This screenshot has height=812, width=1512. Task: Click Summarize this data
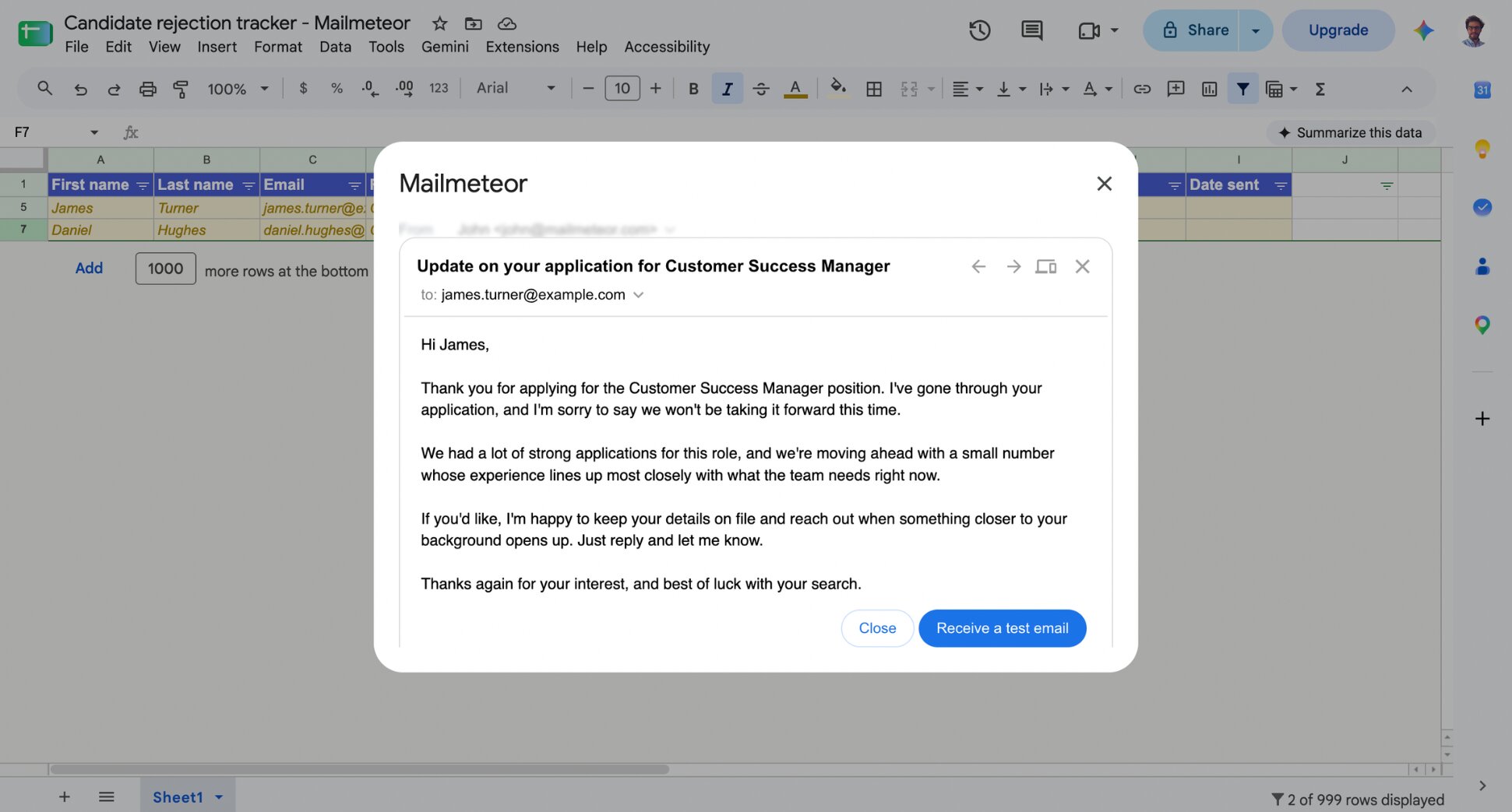coord(1350,132)
